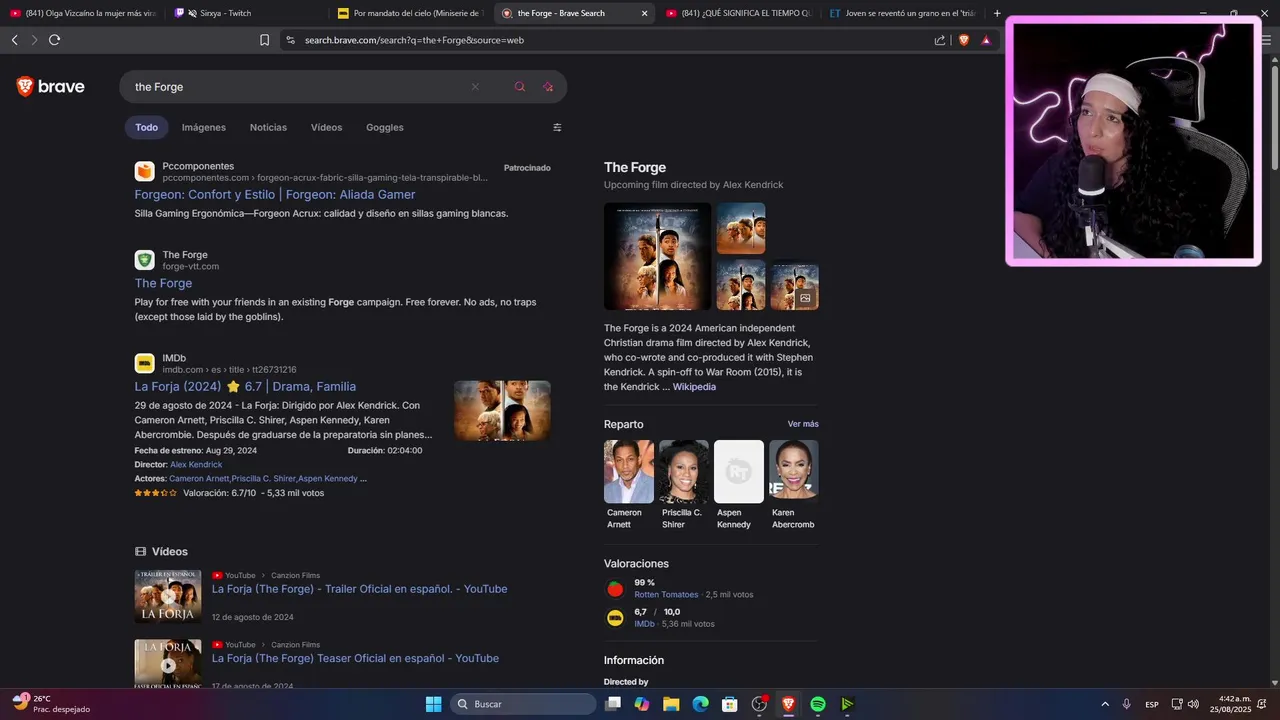The height and width of the screenshot is (720, 1280).
Task: Click Aspen Kennedy cast placeholder
Action: pos(739,472)
